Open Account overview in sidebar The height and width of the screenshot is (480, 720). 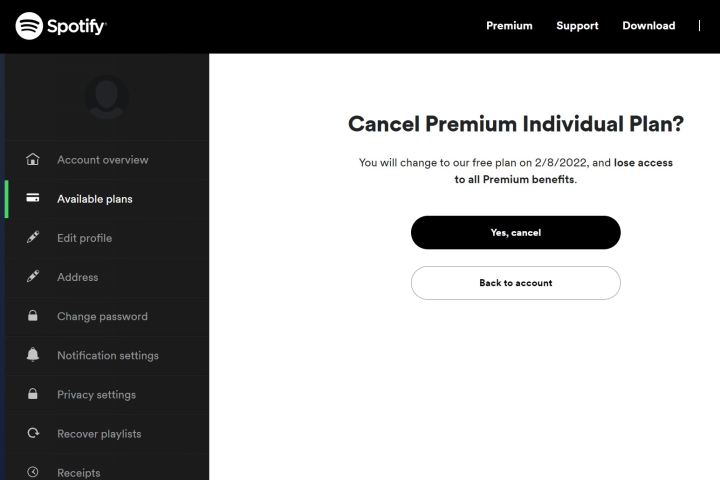click(102, 160)
